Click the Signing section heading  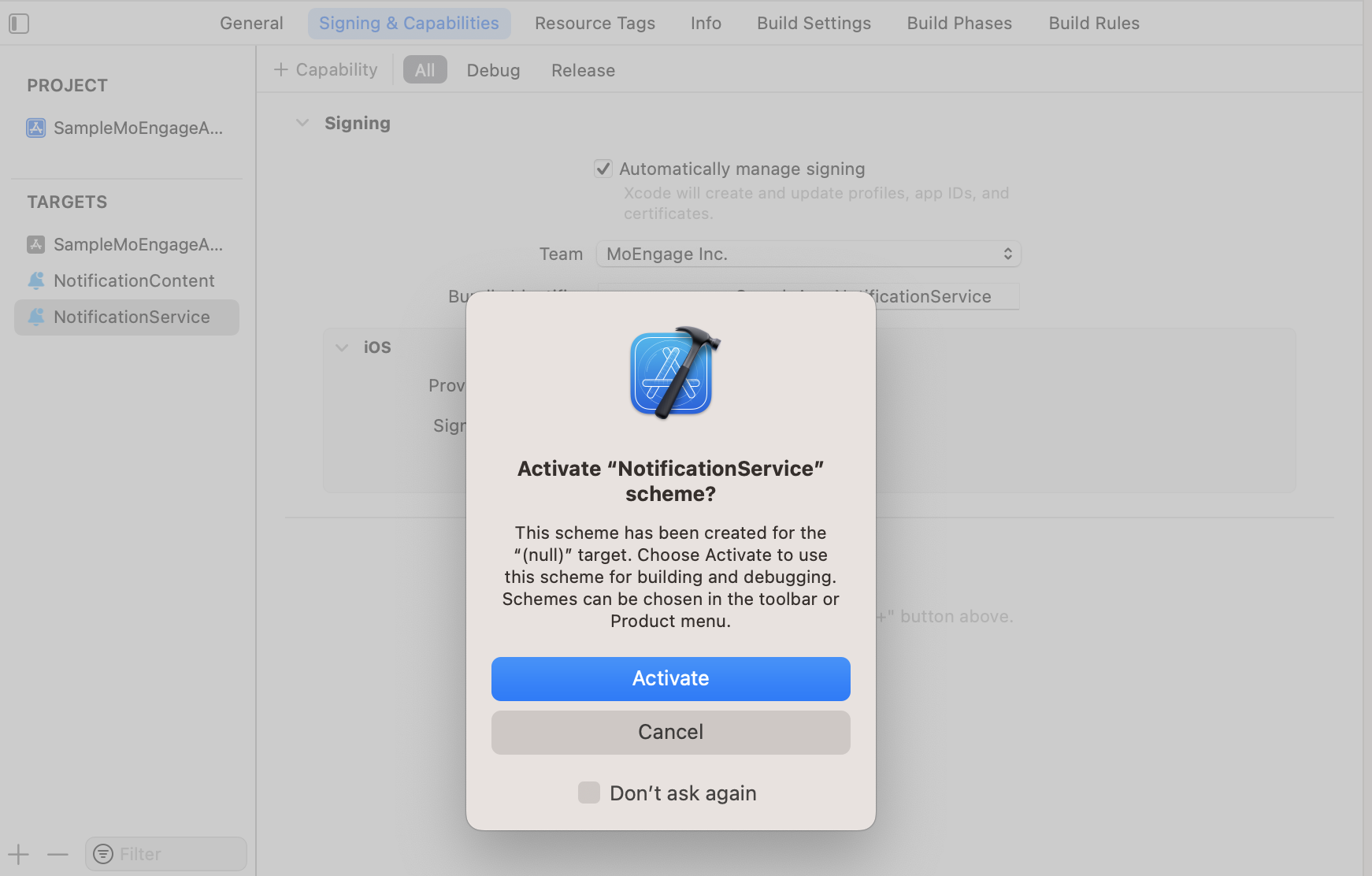point(358,124)
